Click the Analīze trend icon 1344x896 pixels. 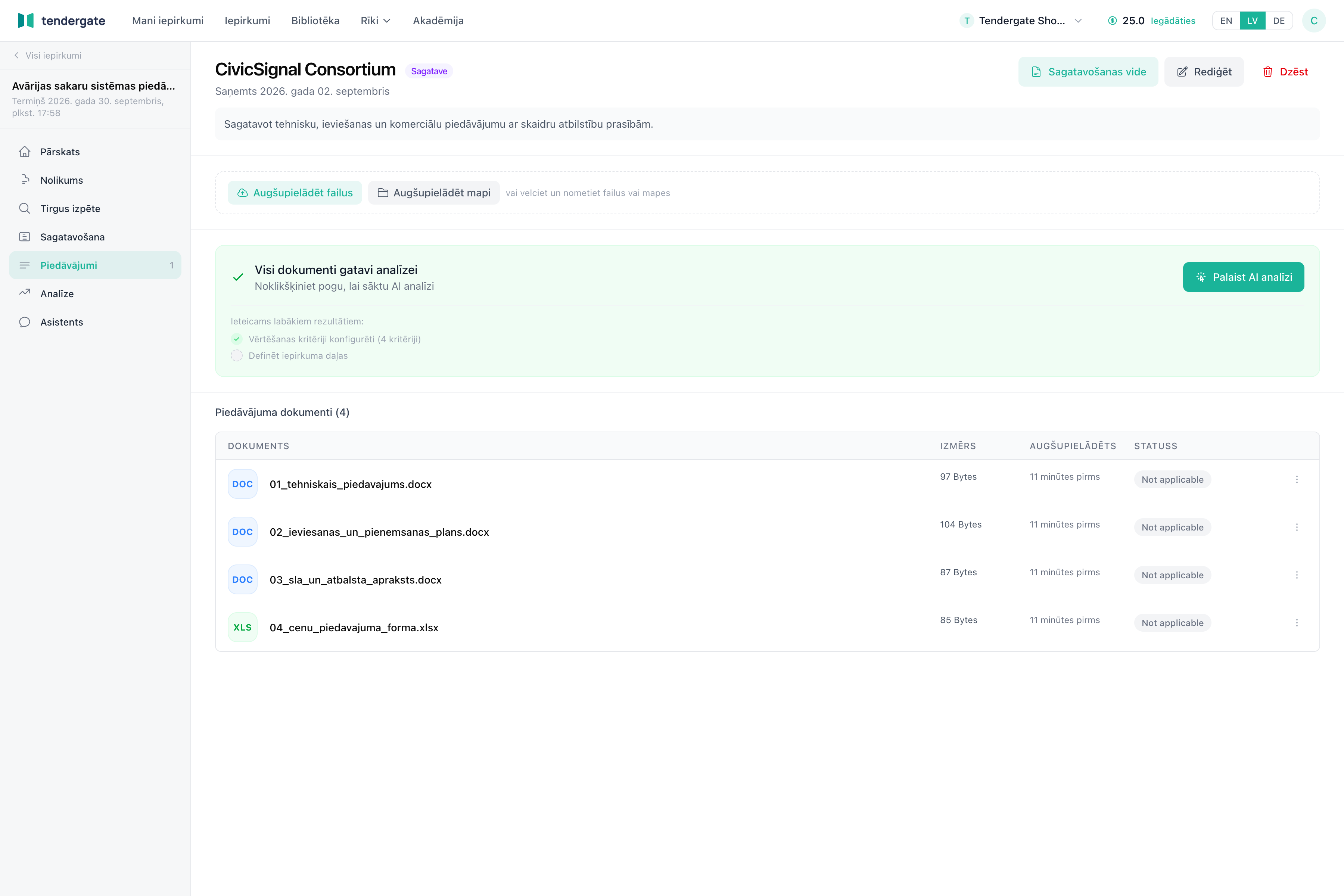tap(25, 293)
